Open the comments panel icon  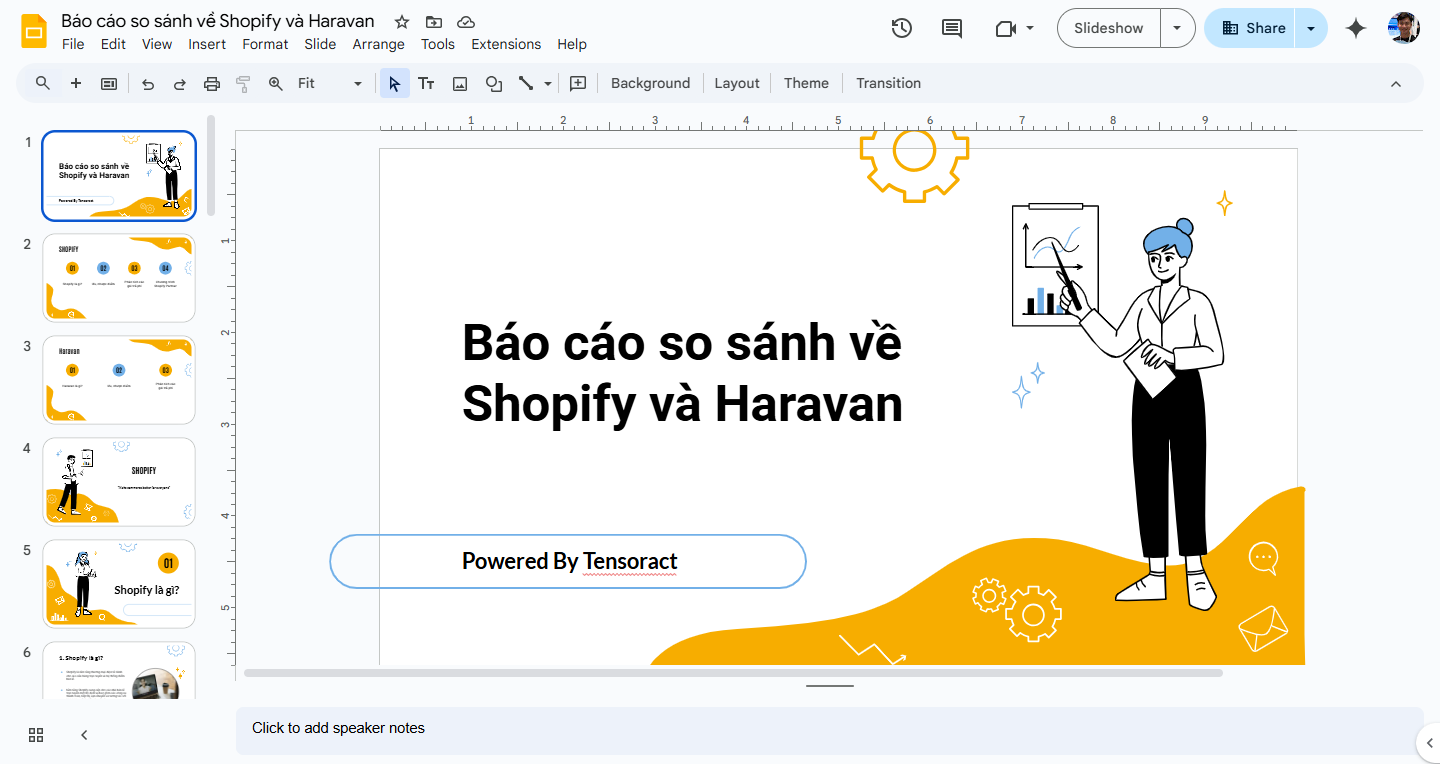pyautogui.click(x=952, y=28)
